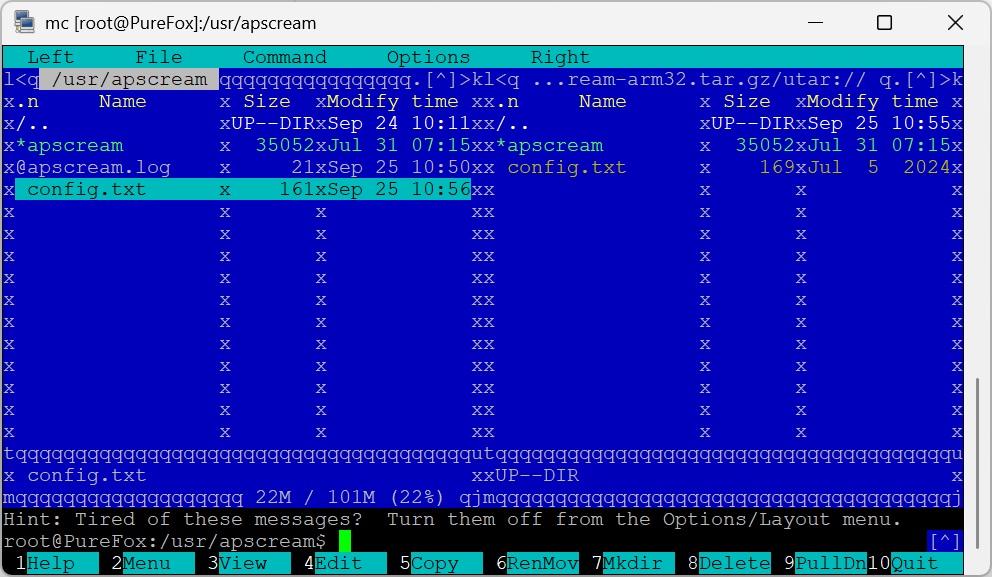Open the Command menu
This screenshot has width=992, height=577.
coord(284,57)
